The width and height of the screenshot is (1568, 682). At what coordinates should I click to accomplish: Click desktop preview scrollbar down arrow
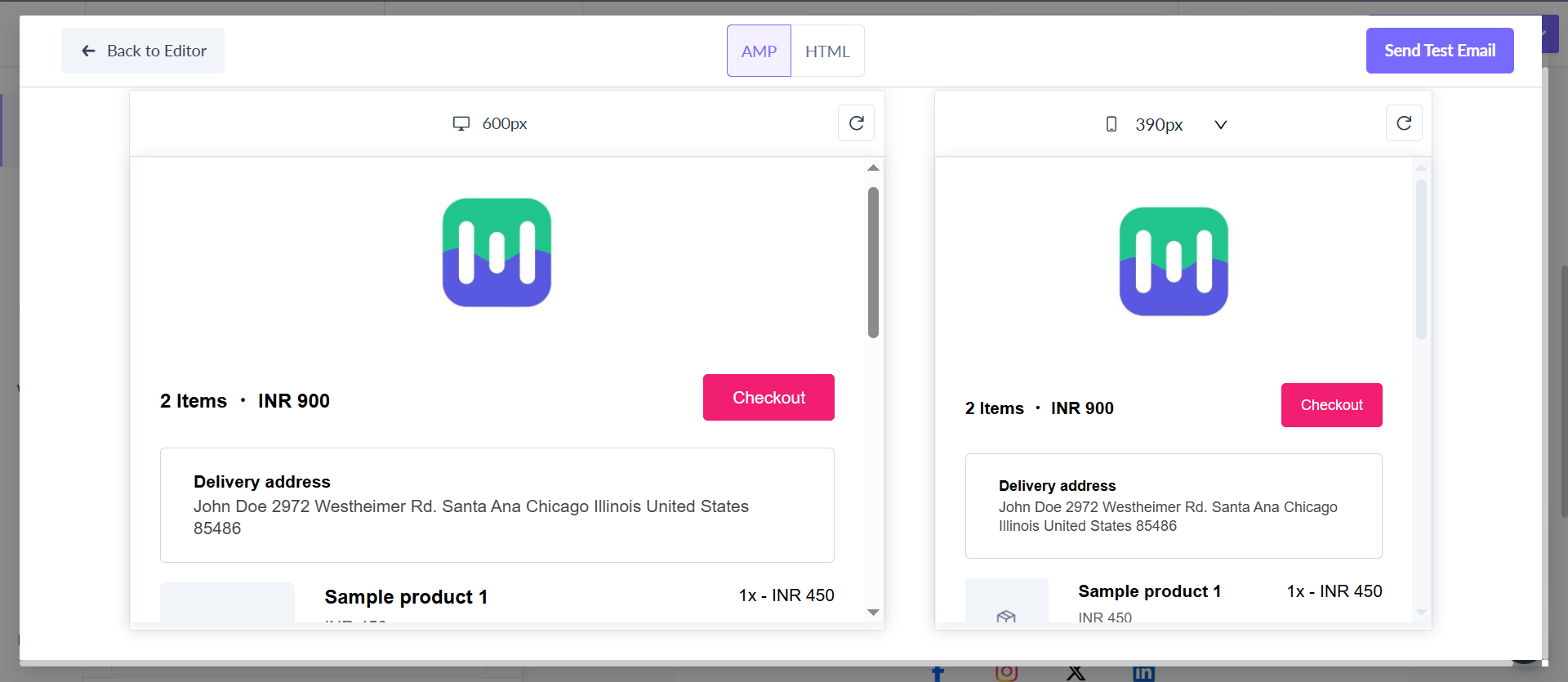pos(873,613)
